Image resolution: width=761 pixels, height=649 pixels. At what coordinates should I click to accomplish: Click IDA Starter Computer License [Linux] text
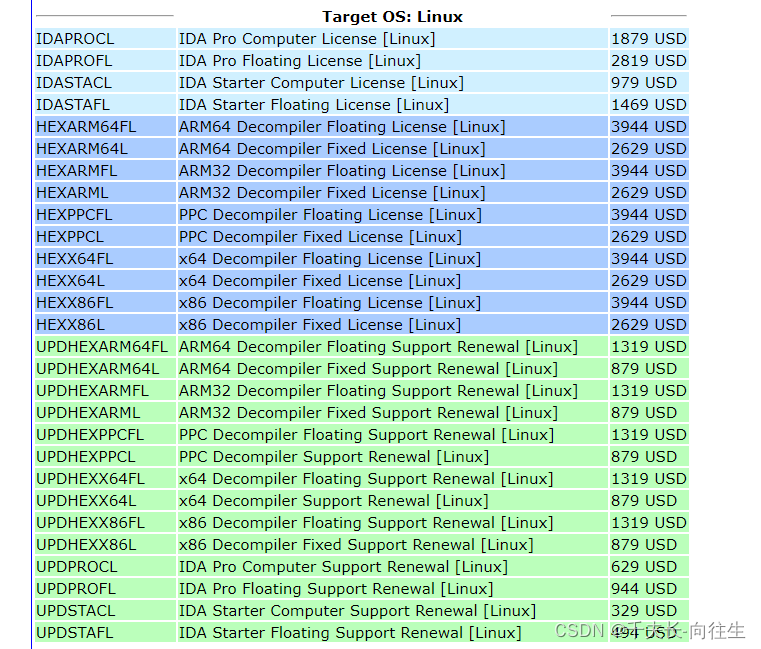click(321, 83)
